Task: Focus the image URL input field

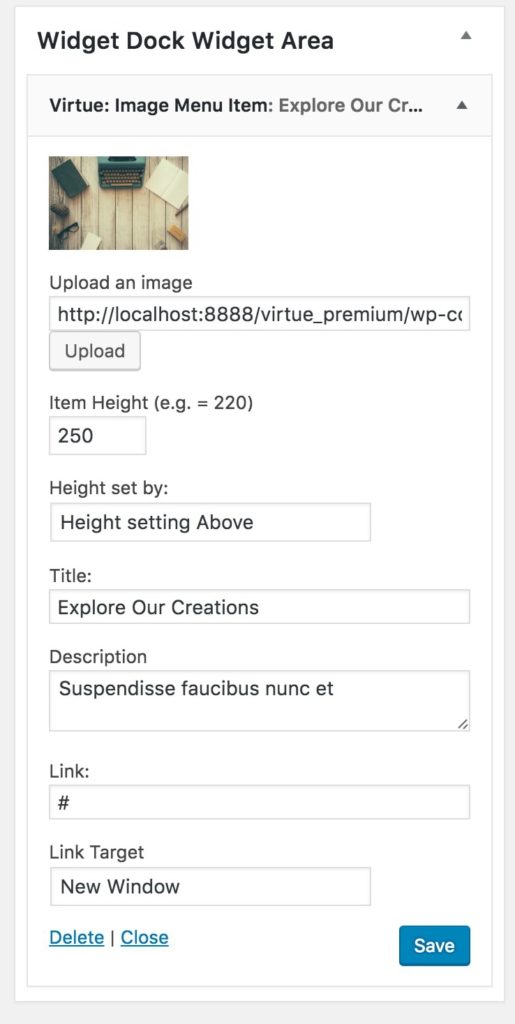Action: 259,314
